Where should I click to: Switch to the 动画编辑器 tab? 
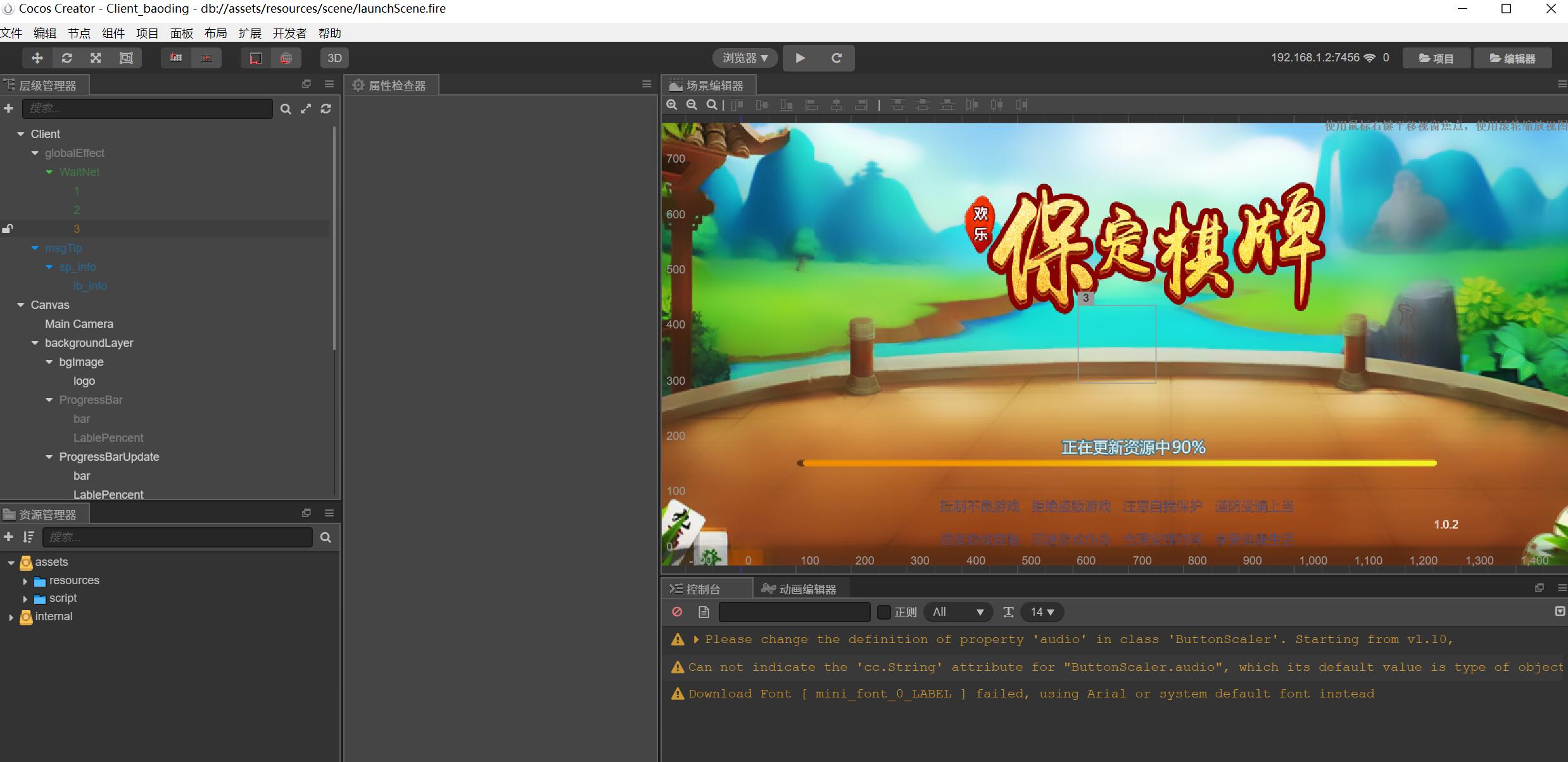(x=799, y=589)
